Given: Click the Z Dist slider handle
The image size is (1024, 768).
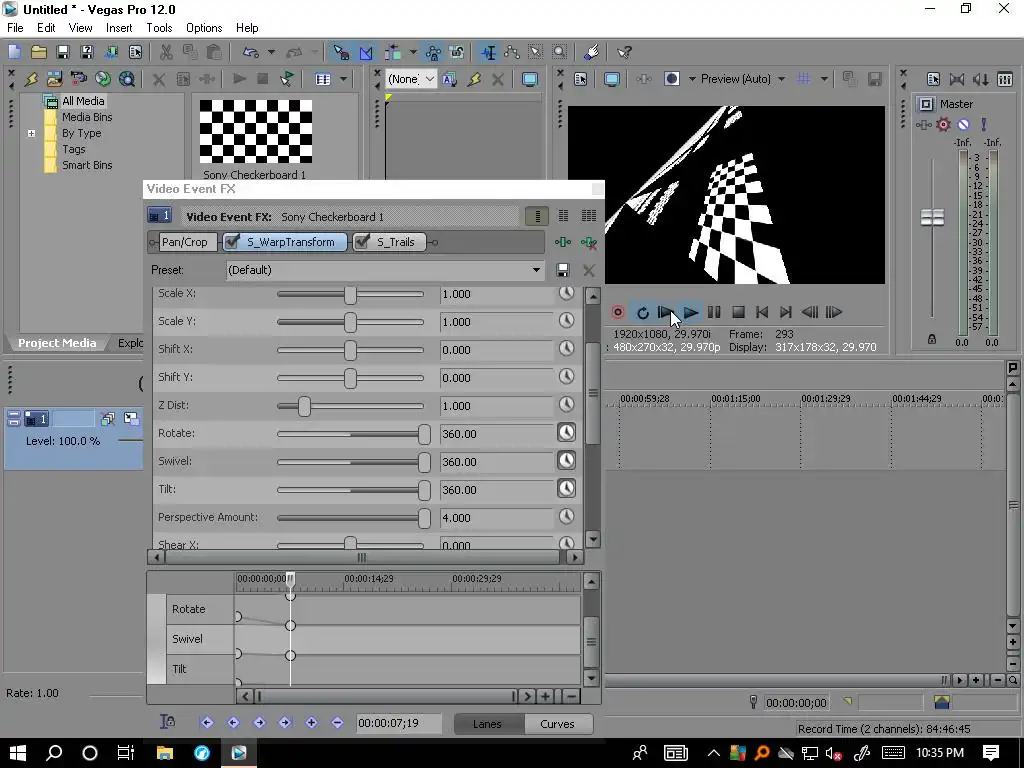Looking at the screenshot, I should pos(304,406).
